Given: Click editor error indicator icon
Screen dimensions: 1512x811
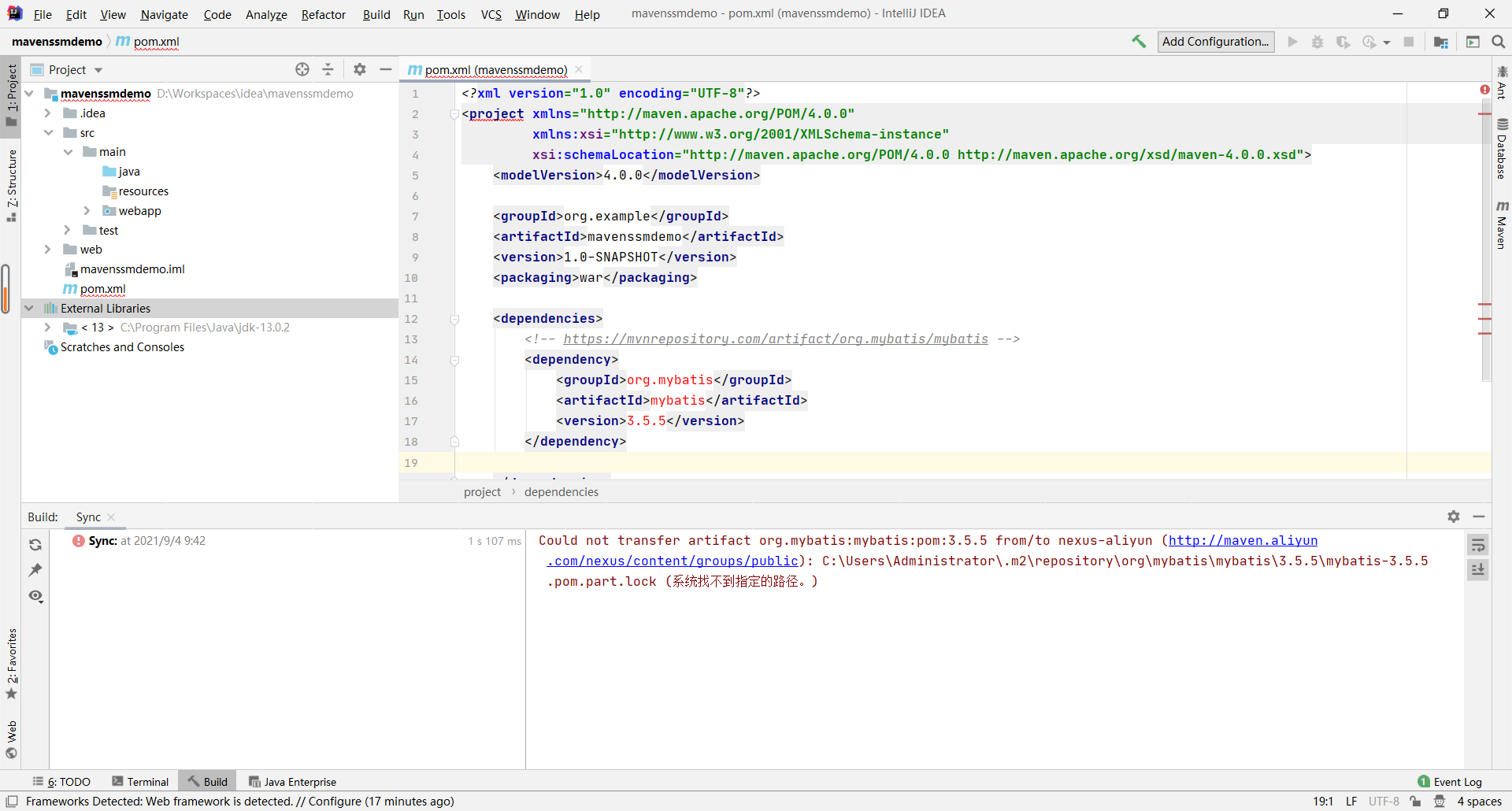Looking at the screenshot, I should [x=1485, y=90].
